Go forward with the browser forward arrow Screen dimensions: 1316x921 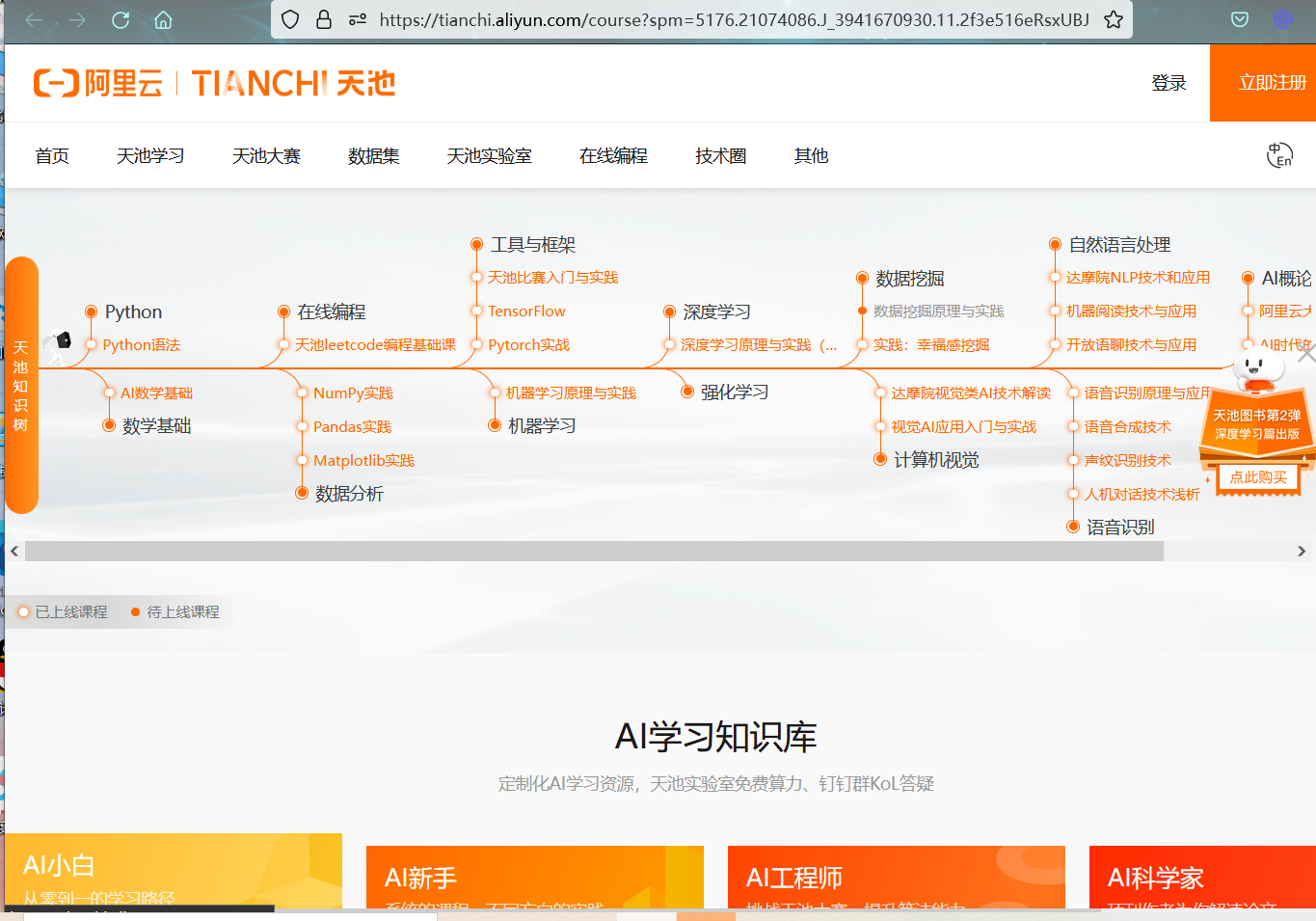[x=78, y=20]
